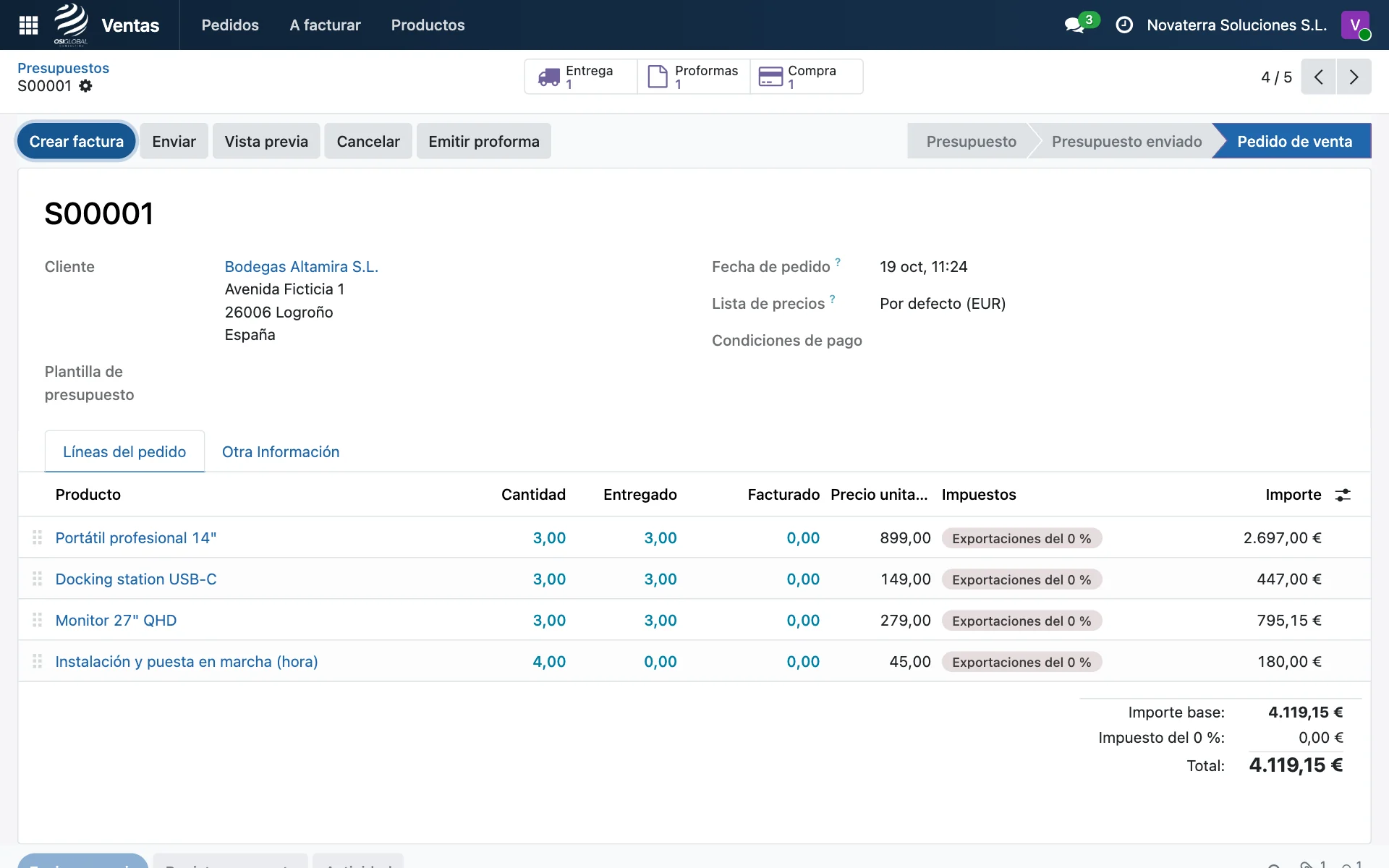Click tax tag in Instalación row

coord(1021,662)
